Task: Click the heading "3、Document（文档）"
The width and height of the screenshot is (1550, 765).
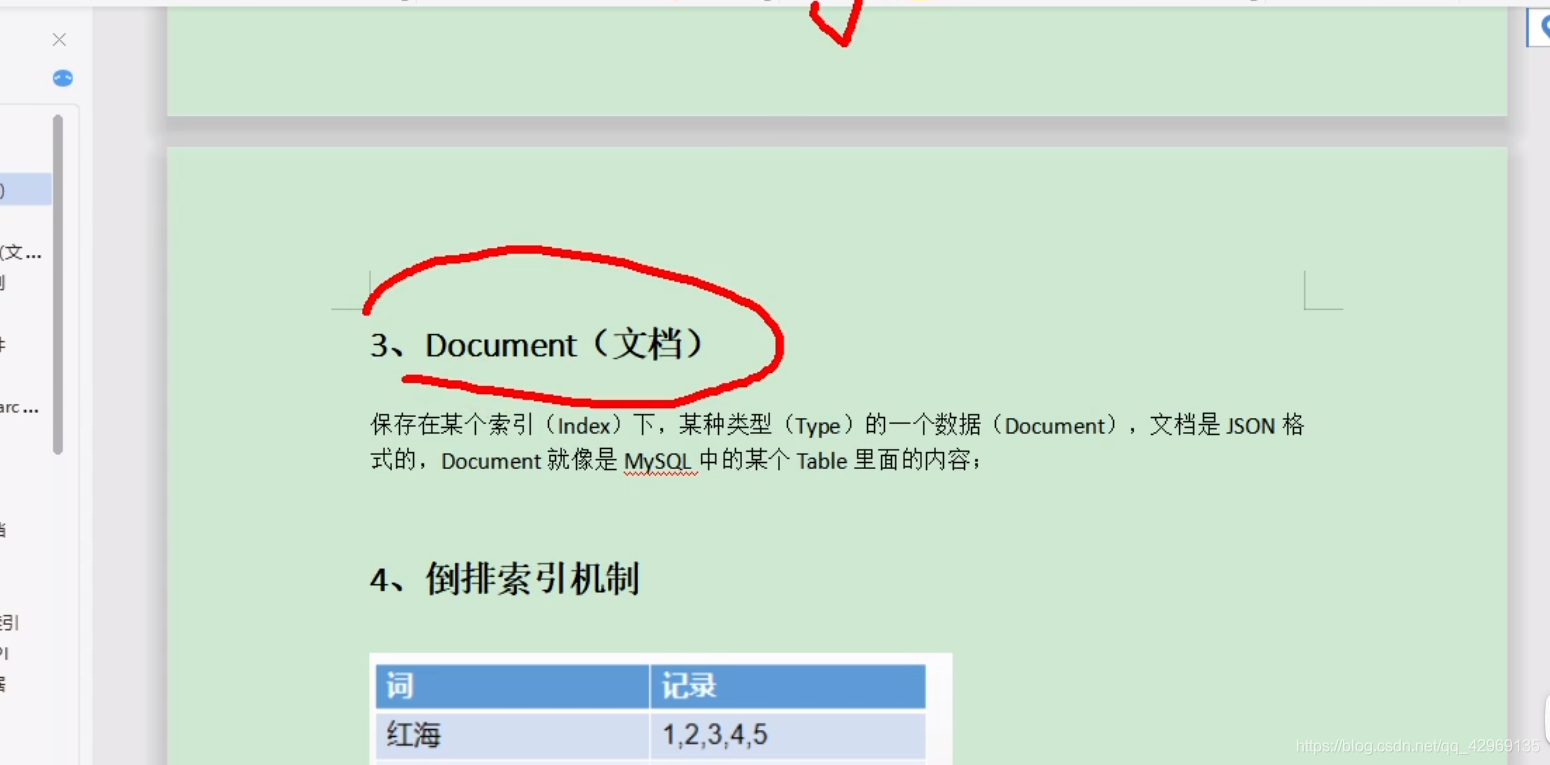Action: pyautogui.click(x=538, y=345)
